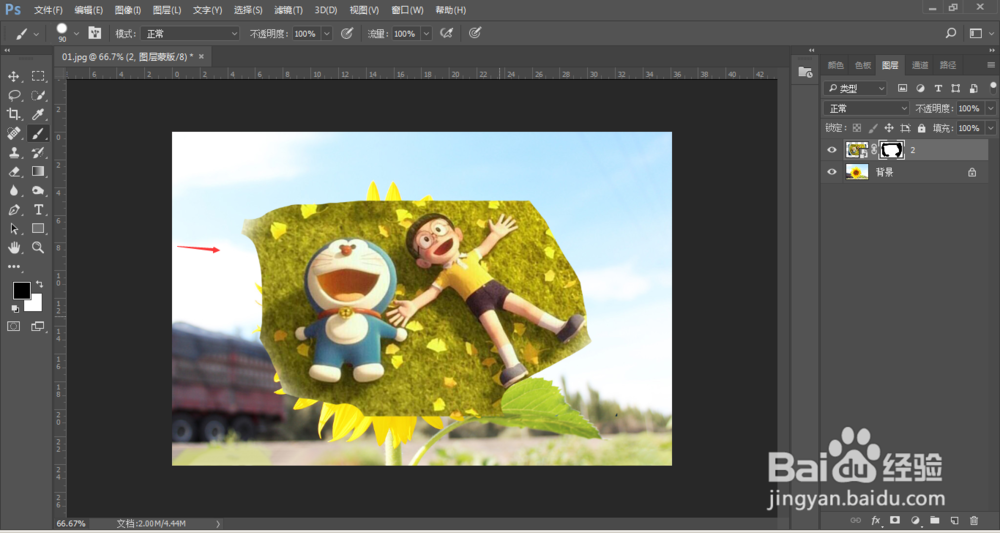Open the Edit Toolbar ellipsis menu
This screenshot has height=533, width=1000.
coord(13,266)
